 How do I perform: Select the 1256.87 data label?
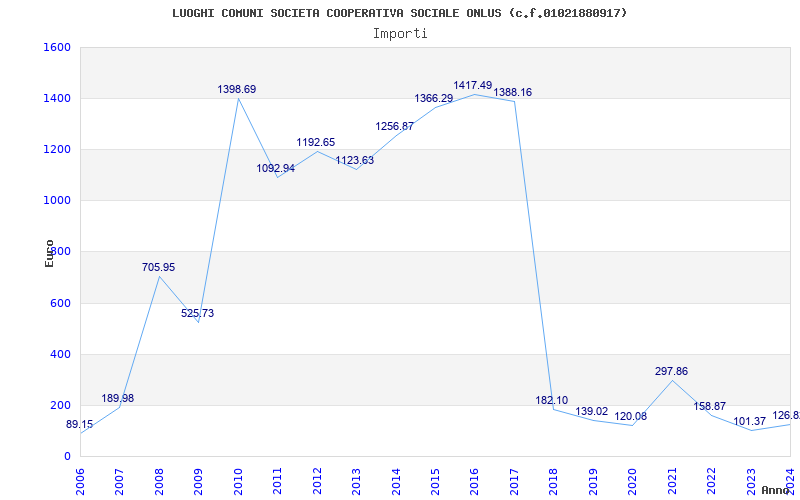[394, 127]
